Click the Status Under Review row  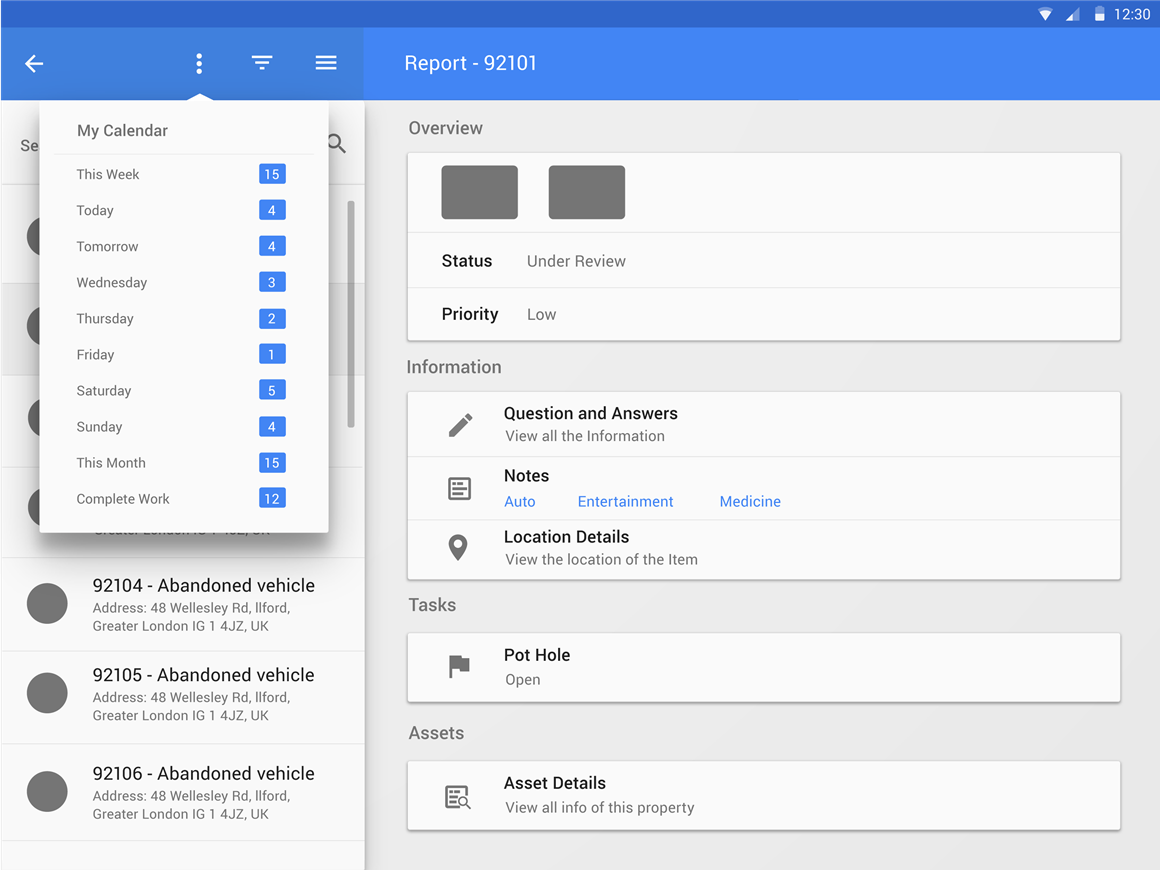pos(763,260)
